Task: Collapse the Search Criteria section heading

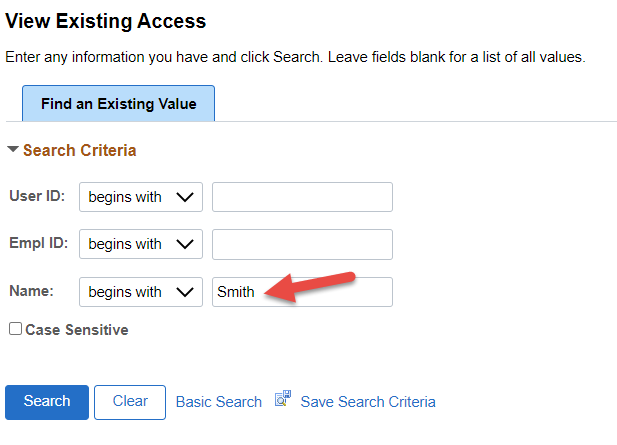Action: tap(79, 151)
